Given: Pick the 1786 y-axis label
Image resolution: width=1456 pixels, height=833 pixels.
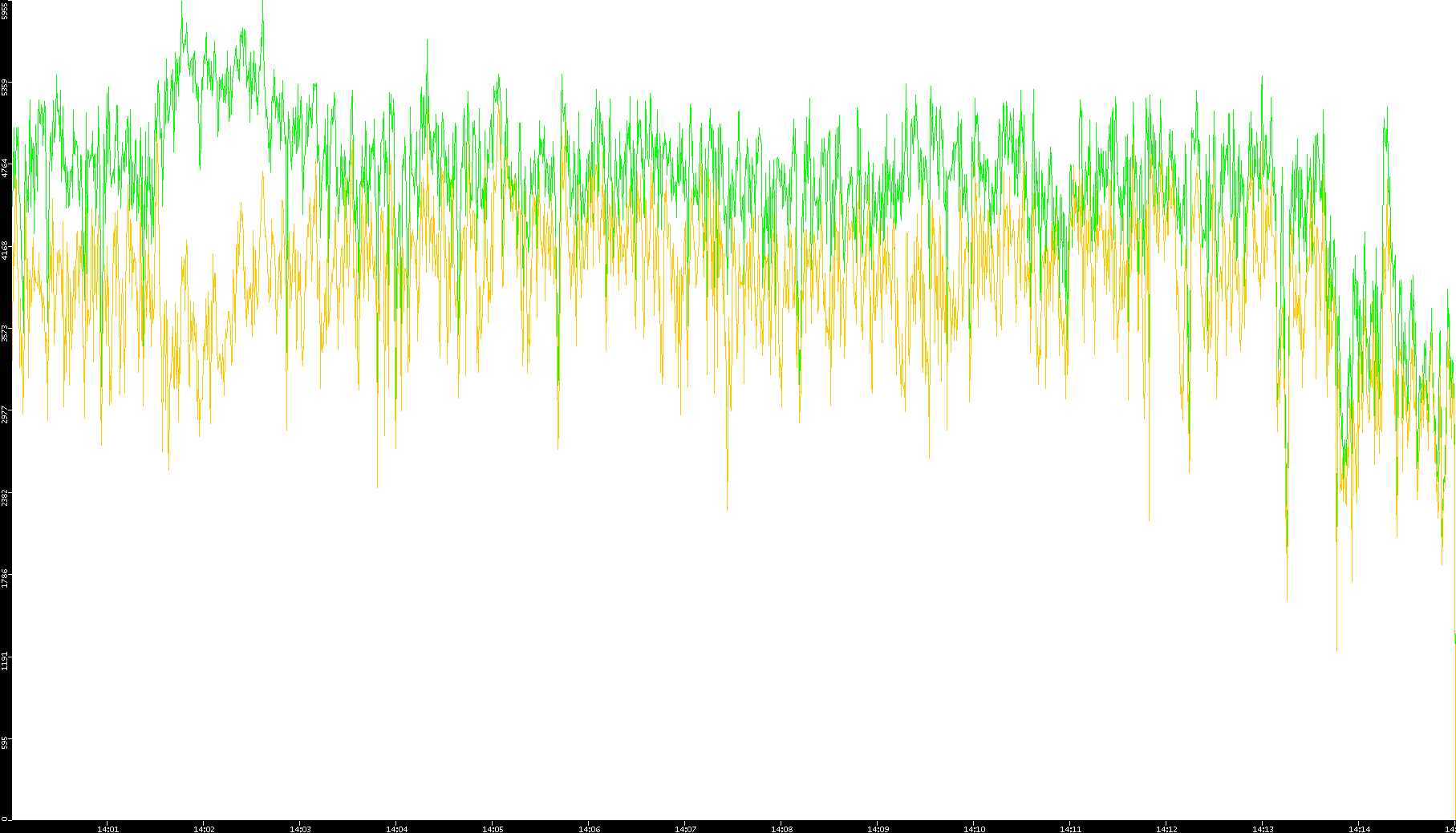Looking at the screenshot, I should [6, 579].
